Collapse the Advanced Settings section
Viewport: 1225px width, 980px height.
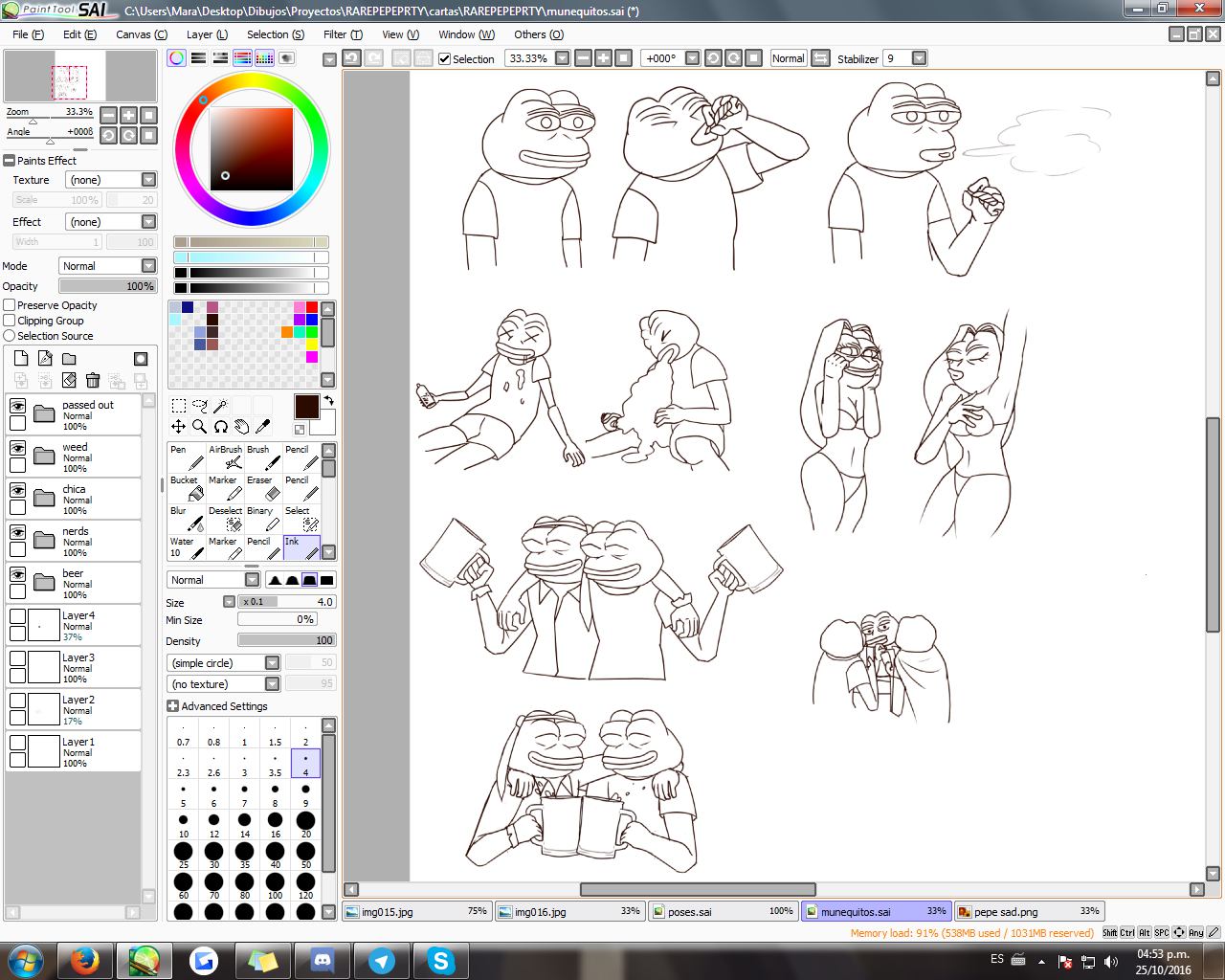point(172,706)
